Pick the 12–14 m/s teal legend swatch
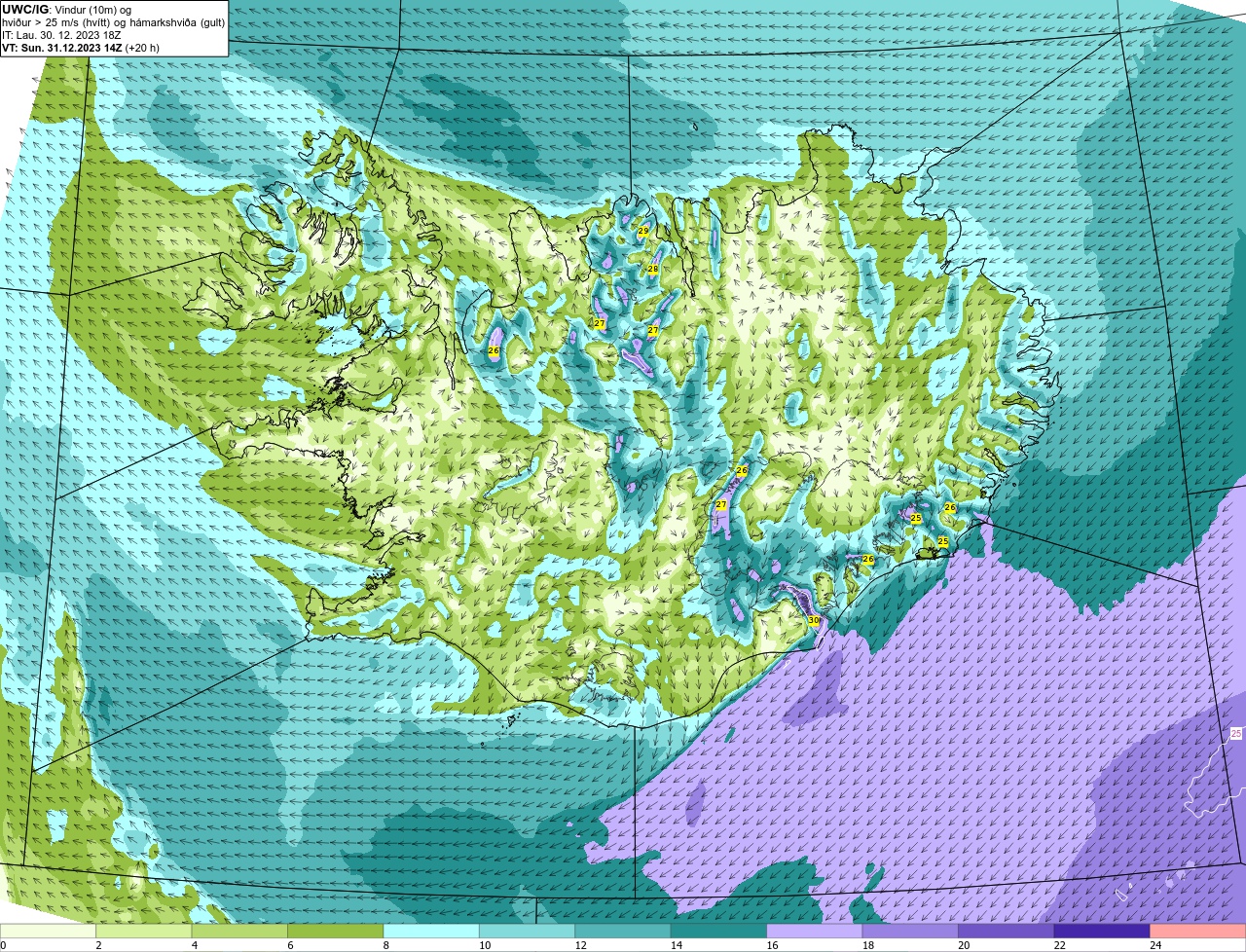1246x952 pixels. 624,931
